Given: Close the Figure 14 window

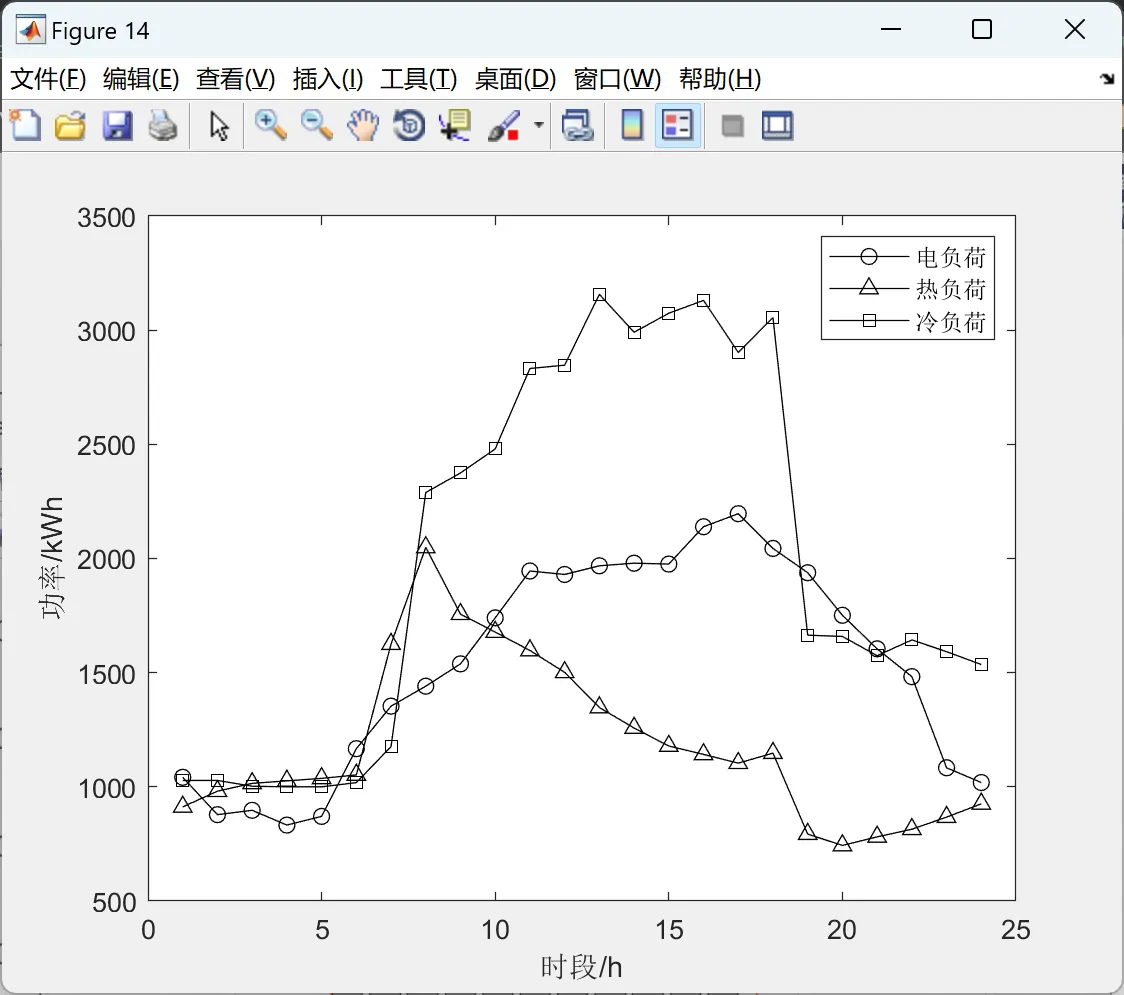Looking at the screenshot, I should (x=1075, y=29).
